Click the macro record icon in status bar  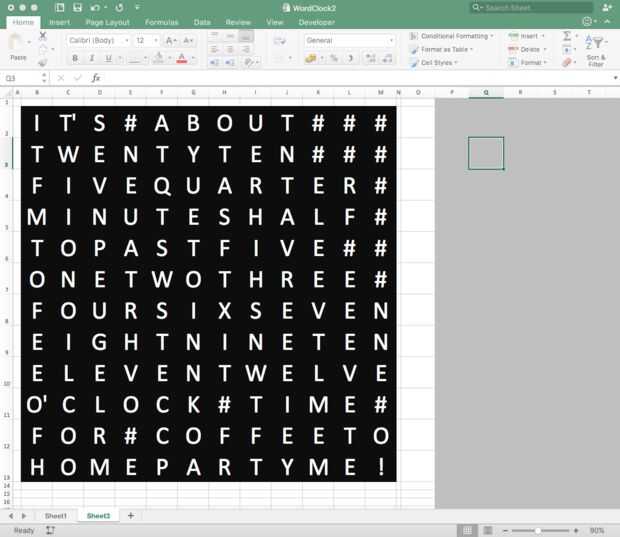tap(50, 530)
